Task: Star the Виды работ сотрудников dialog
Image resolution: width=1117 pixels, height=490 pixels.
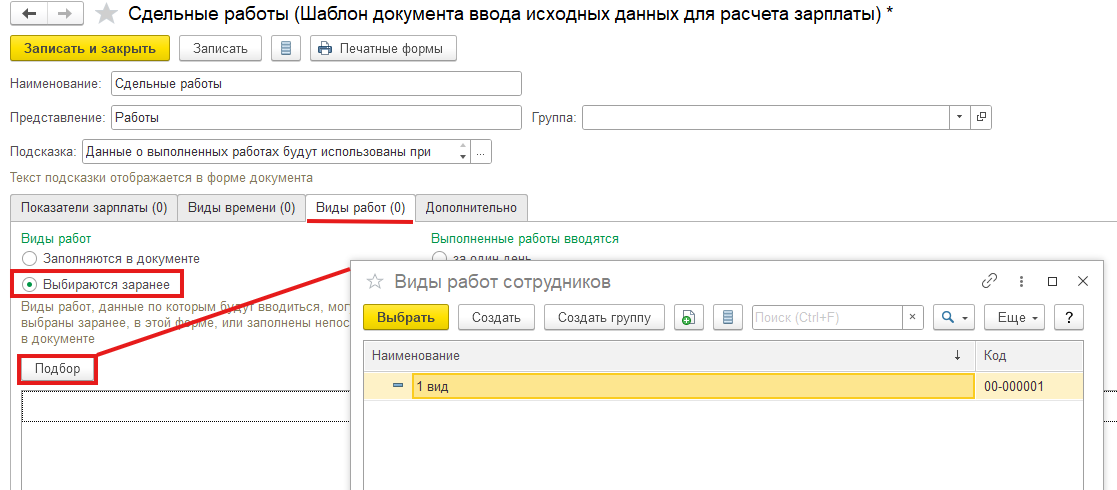Action: pos(375,281)
